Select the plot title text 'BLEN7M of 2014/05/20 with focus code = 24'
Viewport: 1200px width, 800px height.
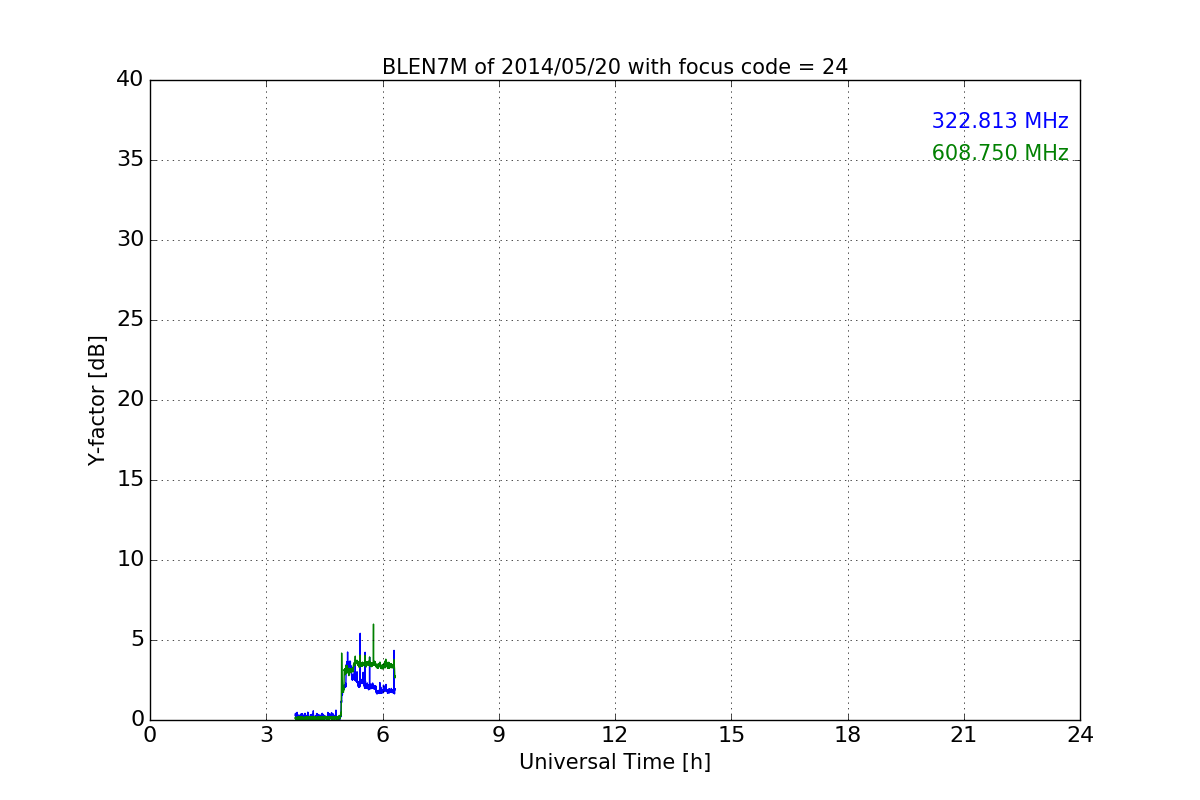615,67
